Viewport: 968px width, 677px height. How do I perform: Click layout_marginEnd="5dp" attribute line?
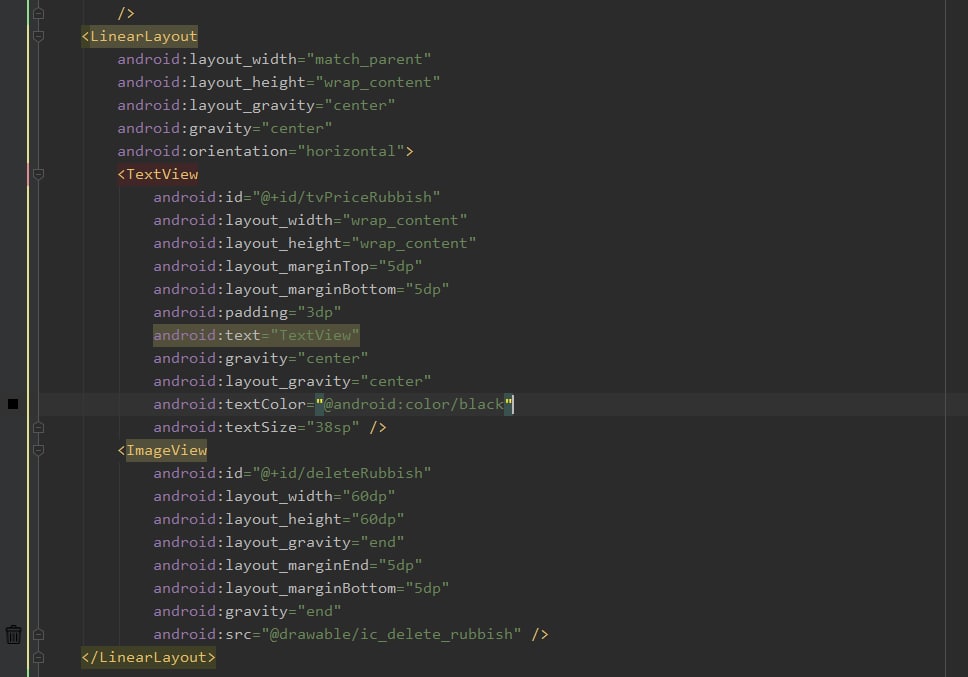(288, 565)
